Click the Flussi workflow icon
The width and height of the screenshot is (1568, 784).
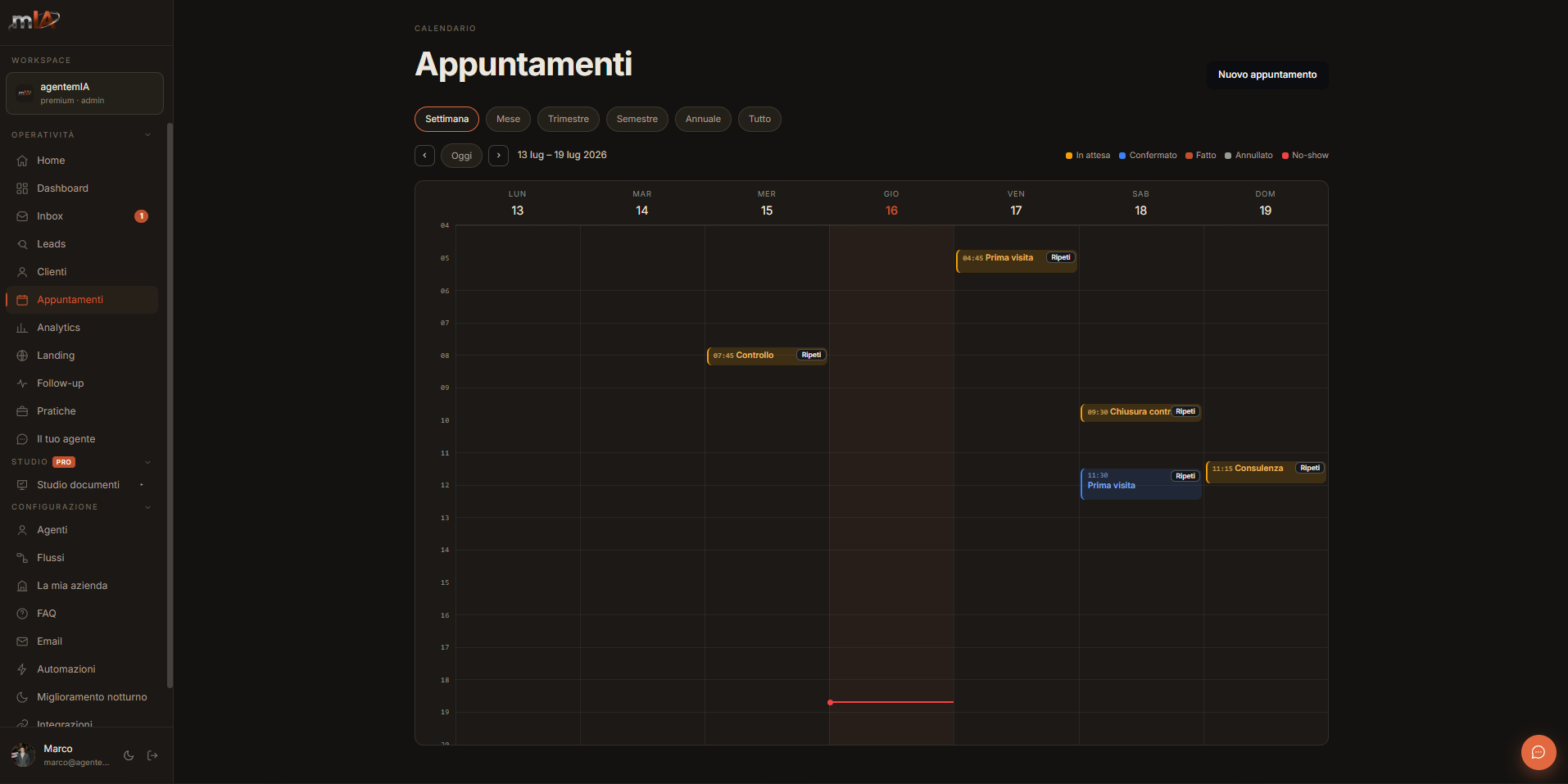coord(22,558)
